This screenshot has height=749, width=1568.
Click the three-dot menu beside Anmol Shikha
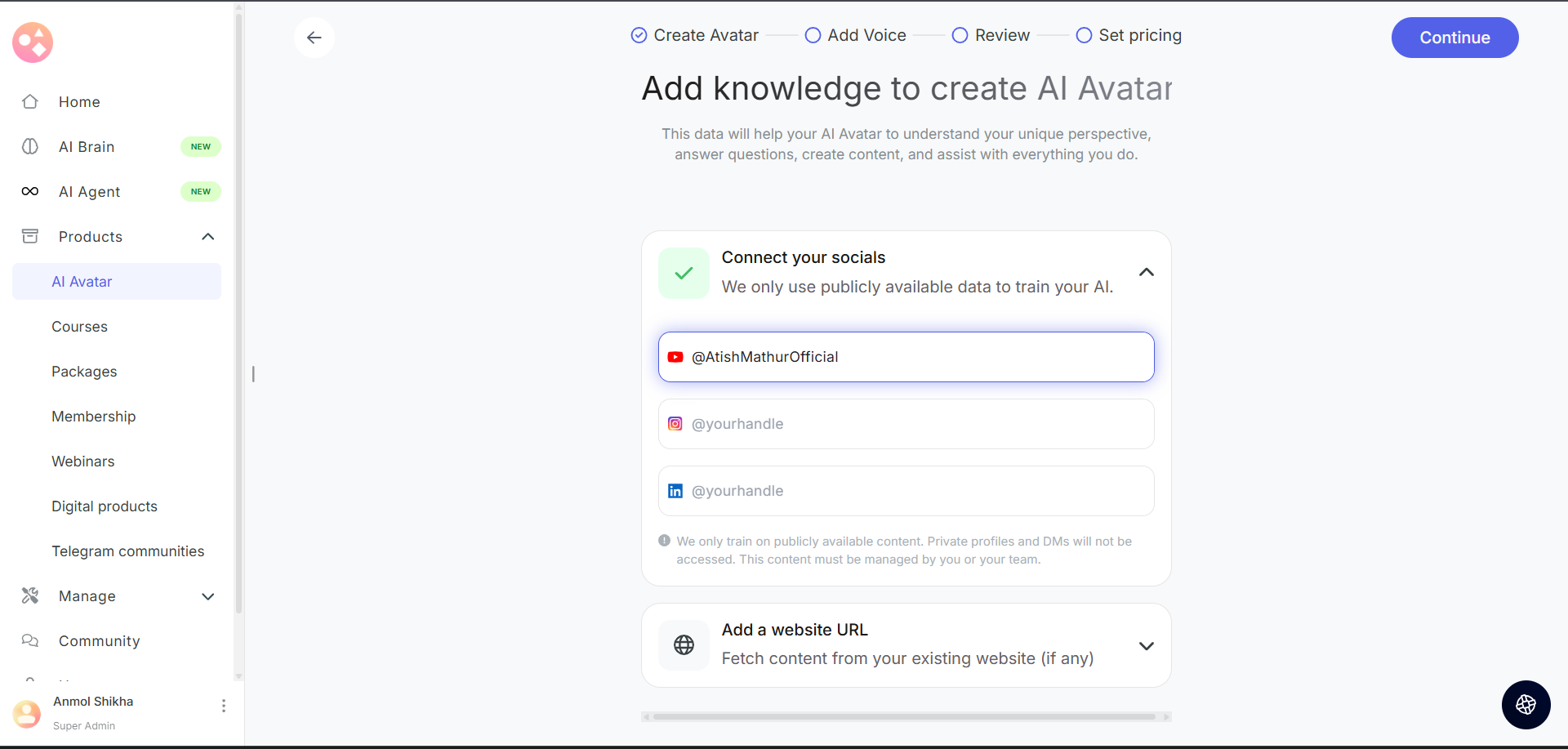click(x=224, y=706)
